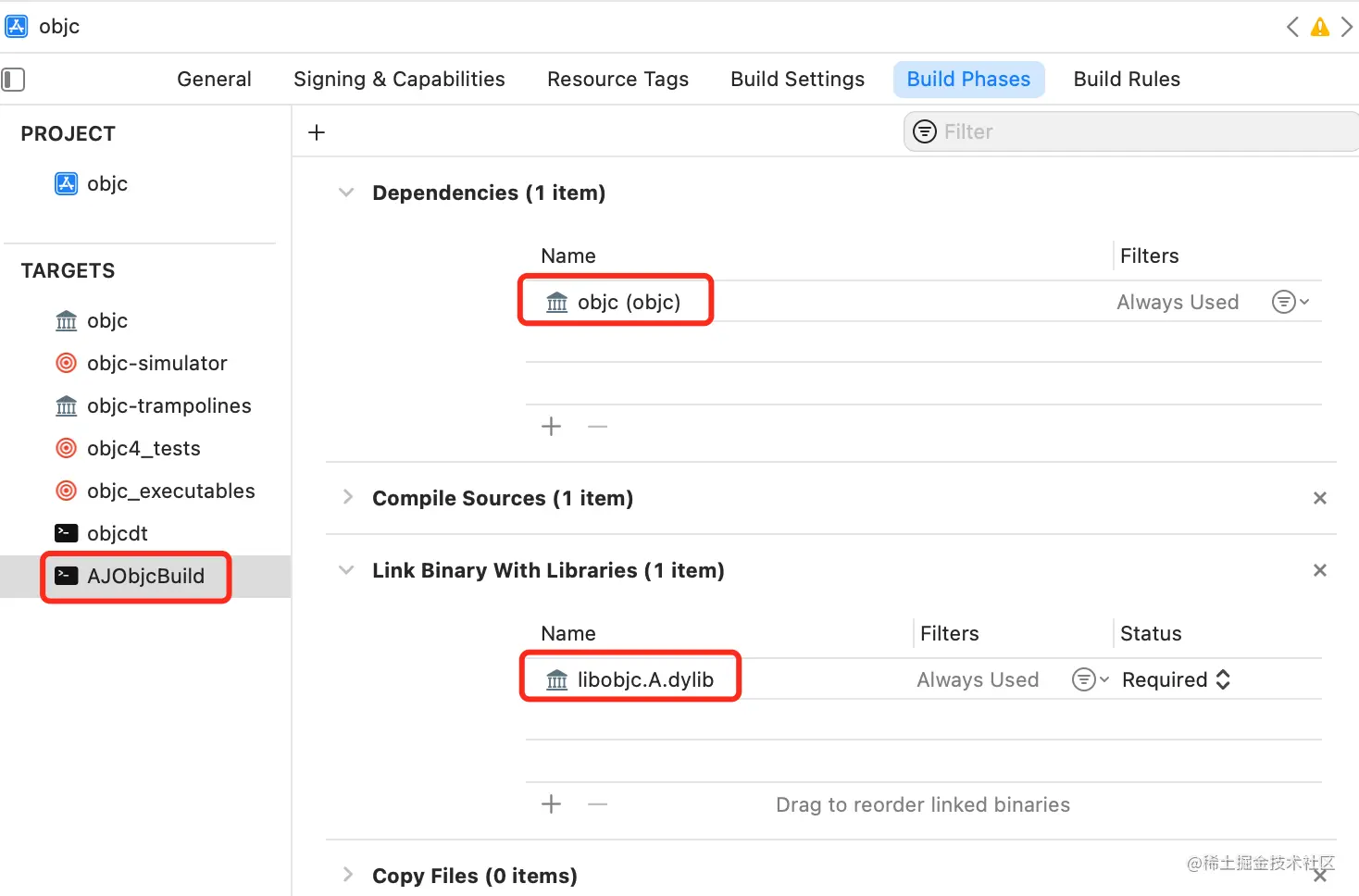Remove the Compile Sources phase
Image resolution: width=1359 pixels, height=896 pixels.
coord(1320,498)
